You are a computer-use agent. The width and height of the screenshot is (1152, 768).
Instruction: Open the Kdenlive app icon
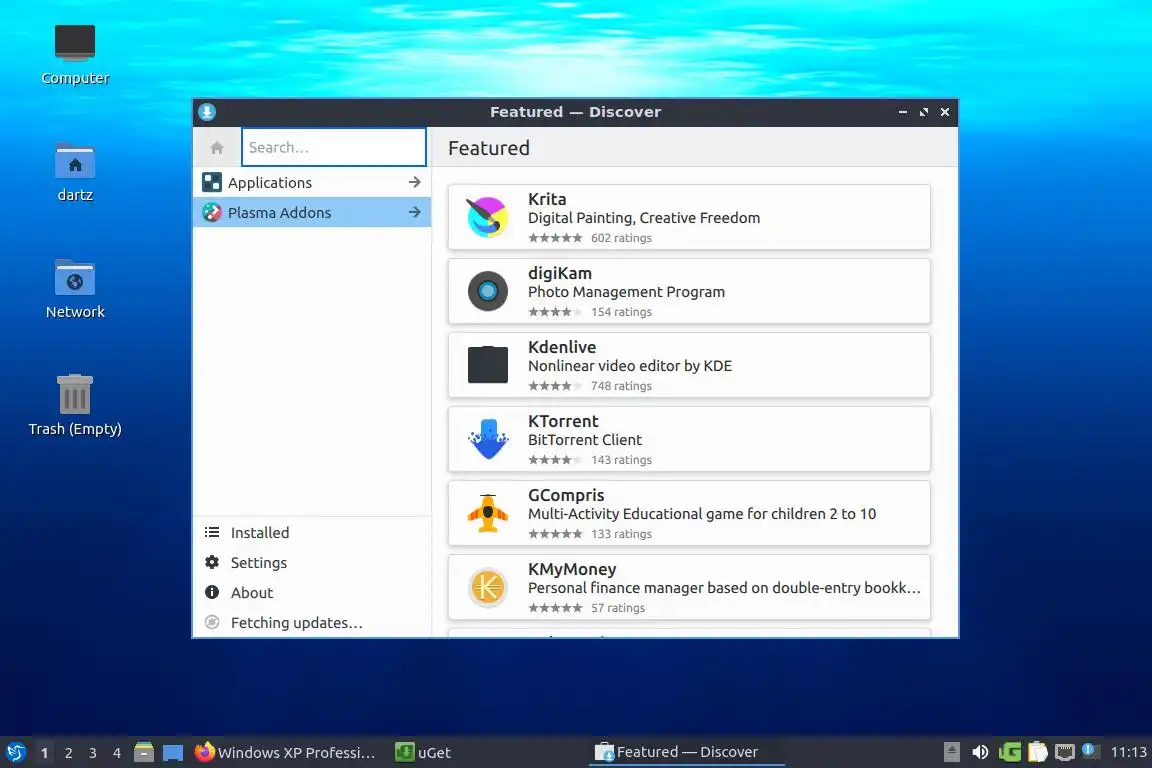click(488, 365)
